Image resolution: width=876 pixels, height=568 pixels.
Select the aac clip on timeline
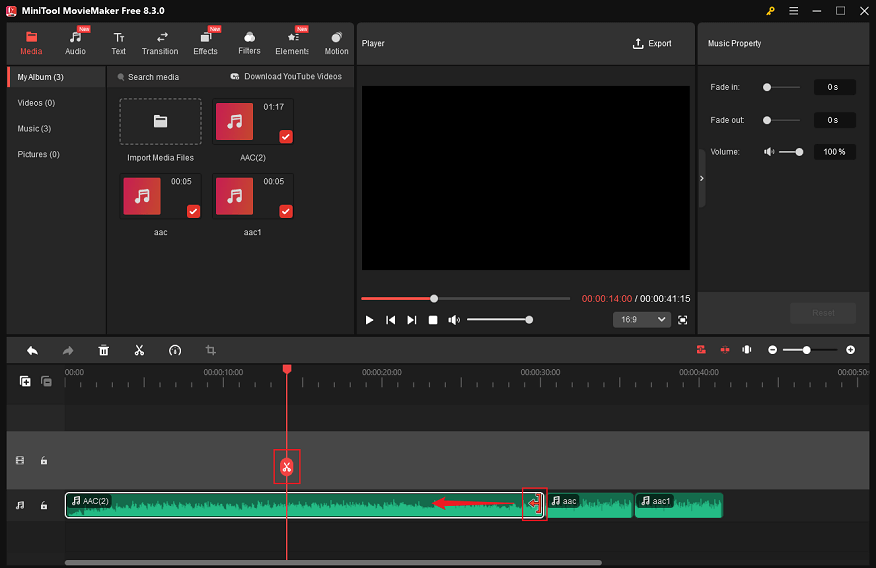[x=589, y=505]
